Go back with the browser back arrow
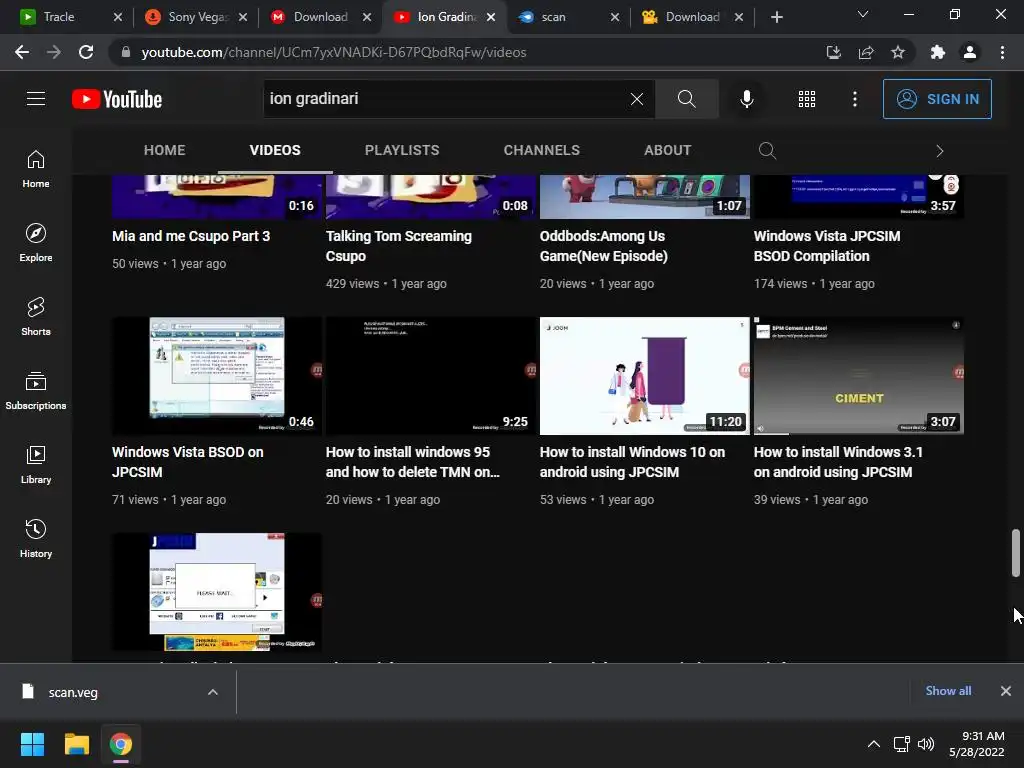This screenshot has height=768, width=1024. coord(22,52)
